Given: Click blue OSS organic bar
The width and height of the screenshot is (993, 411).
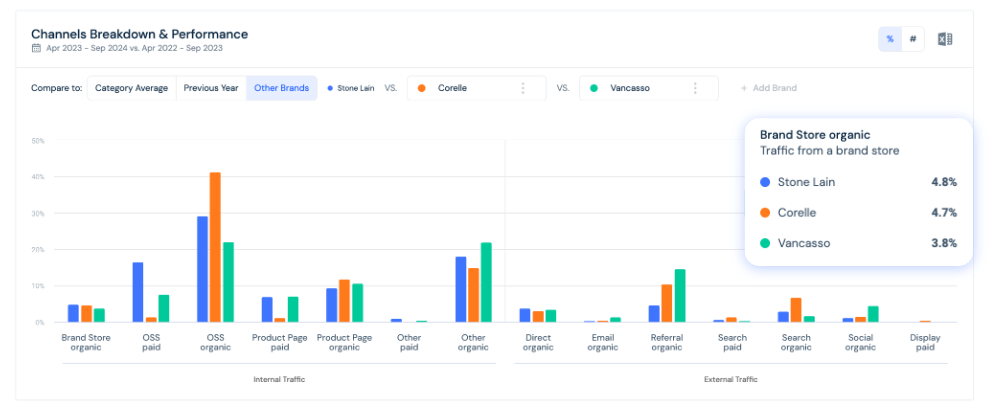Looking at the screenshot, I should pos(203,269).
